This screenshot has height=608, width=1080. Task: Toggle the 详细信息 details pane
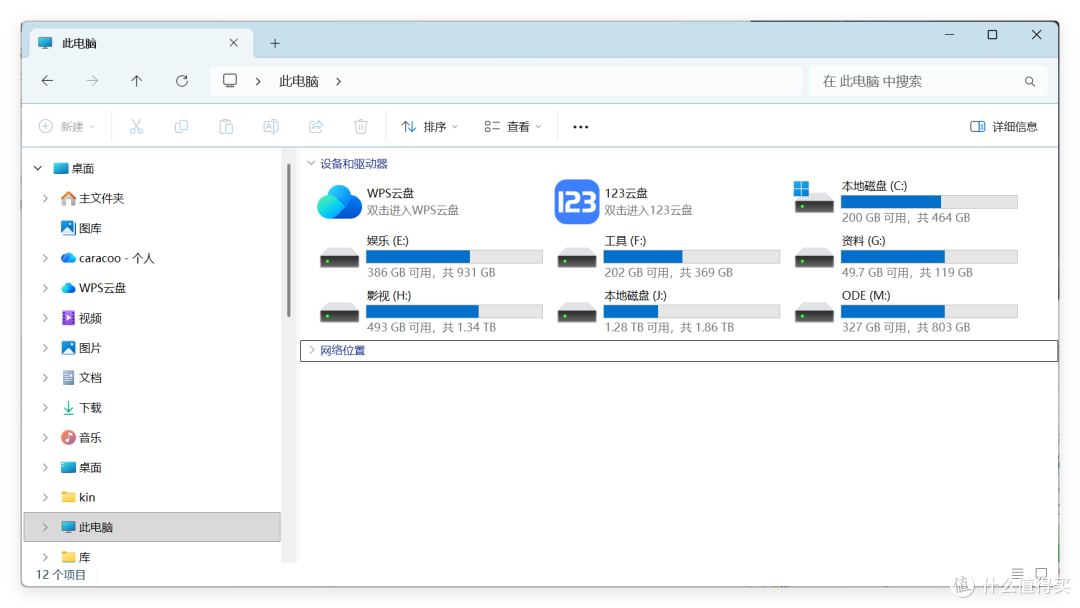click(x=1004, y=127)
